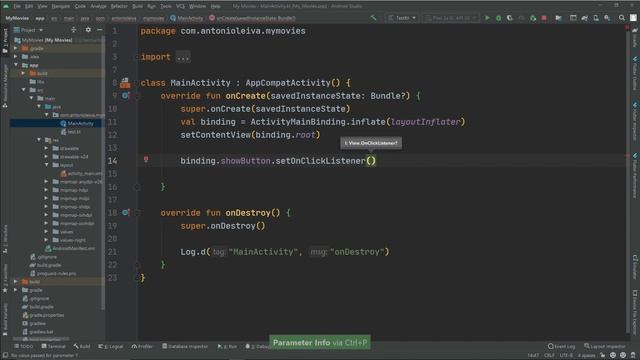640x360 pixels.
Task: Open the VCS menu
Action: point(180,6)
